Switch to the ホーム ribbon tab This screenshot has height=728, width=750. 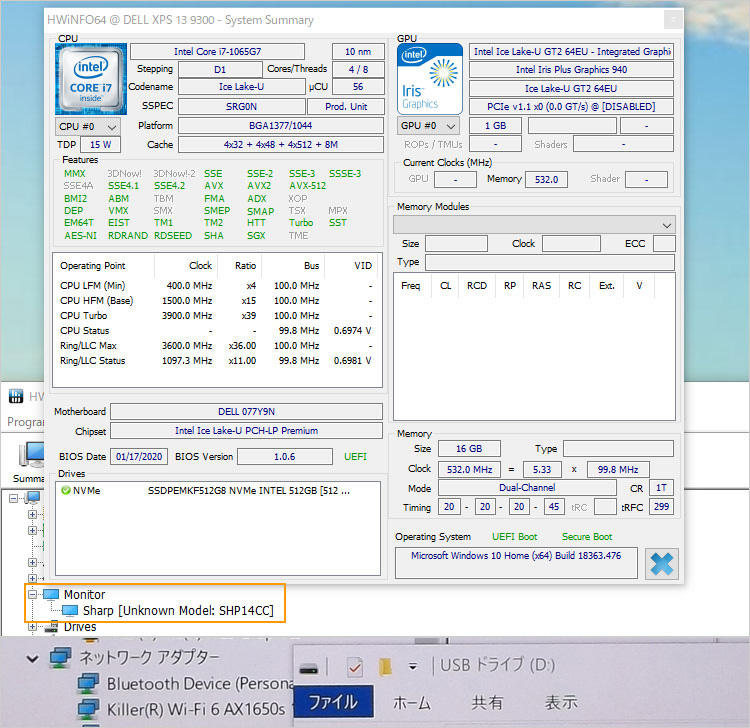pyautogui.click(x=412, y=703)
